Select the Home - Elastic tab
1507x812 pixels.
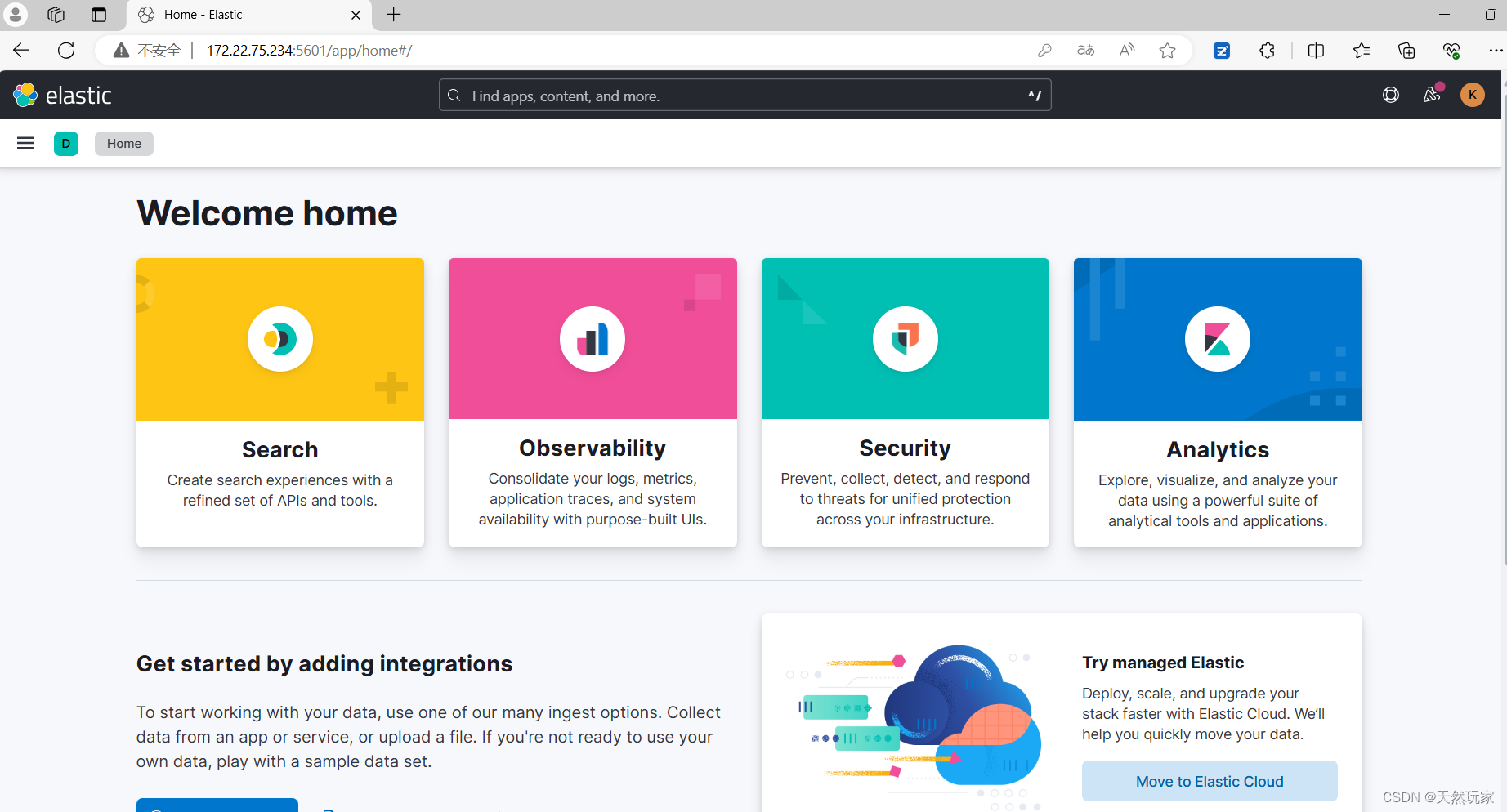click(x=248, y=15)
